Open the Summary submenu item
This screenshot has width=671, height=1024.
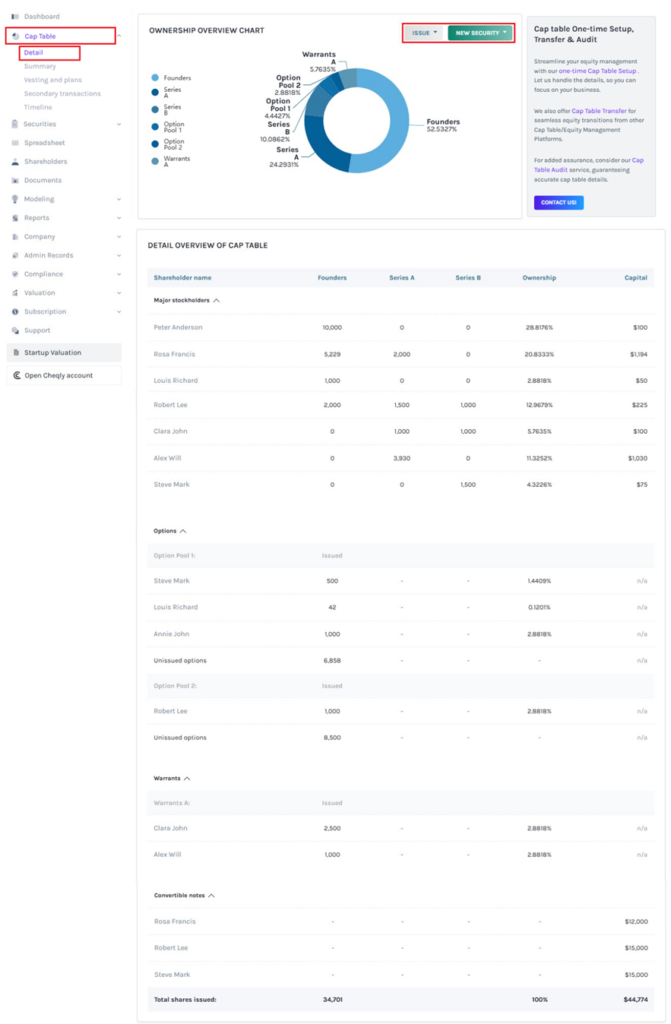40,67
